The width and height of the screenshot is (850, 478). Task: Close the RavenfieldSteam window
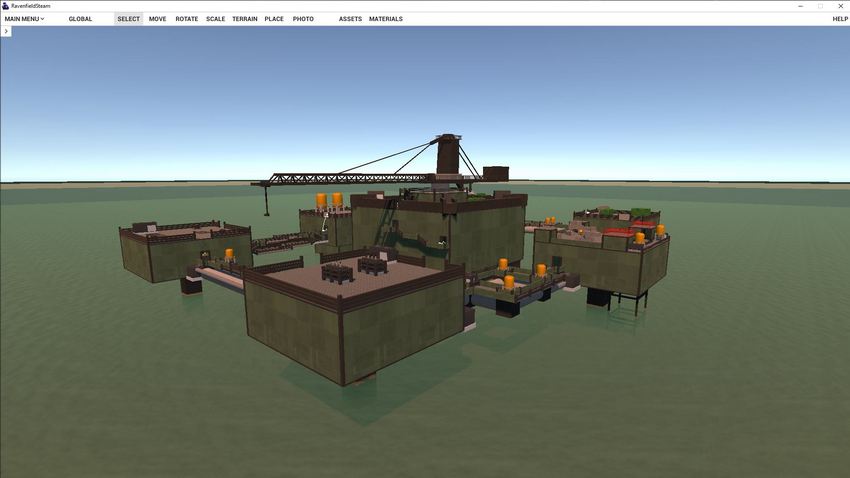pos(840,6)
